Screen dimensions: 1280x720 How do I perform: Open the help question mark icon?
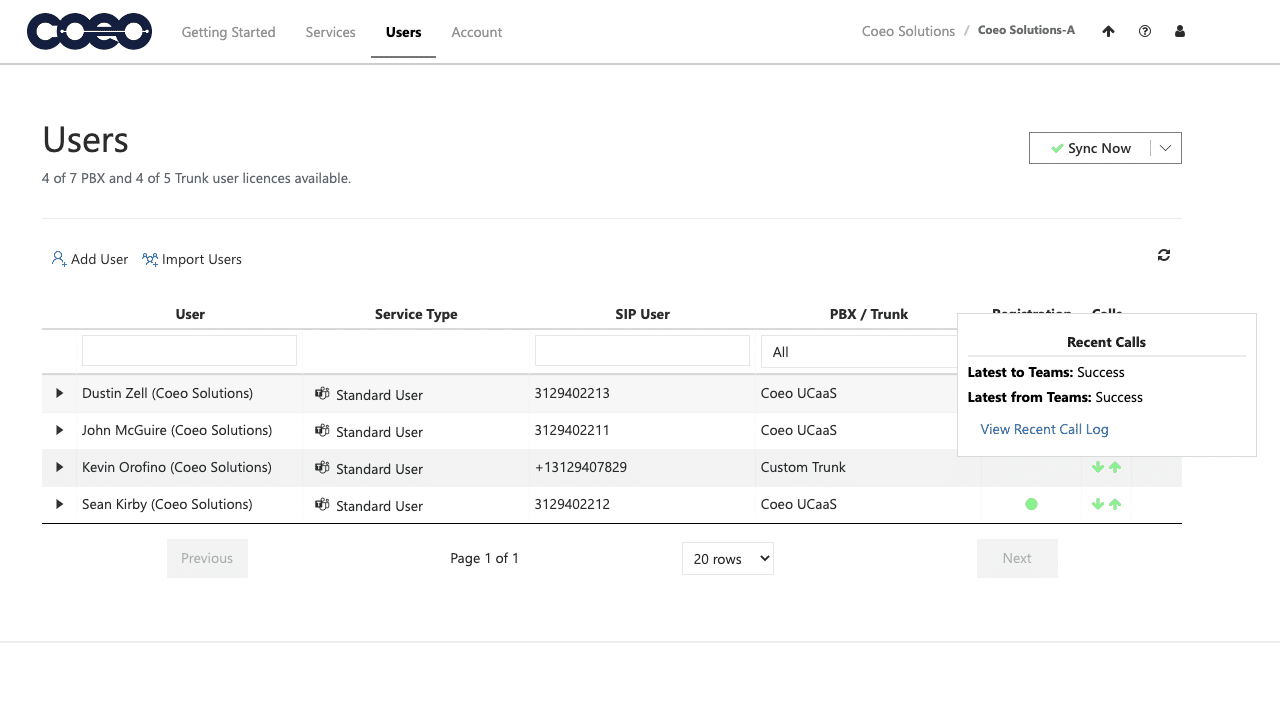point(1144,31)
